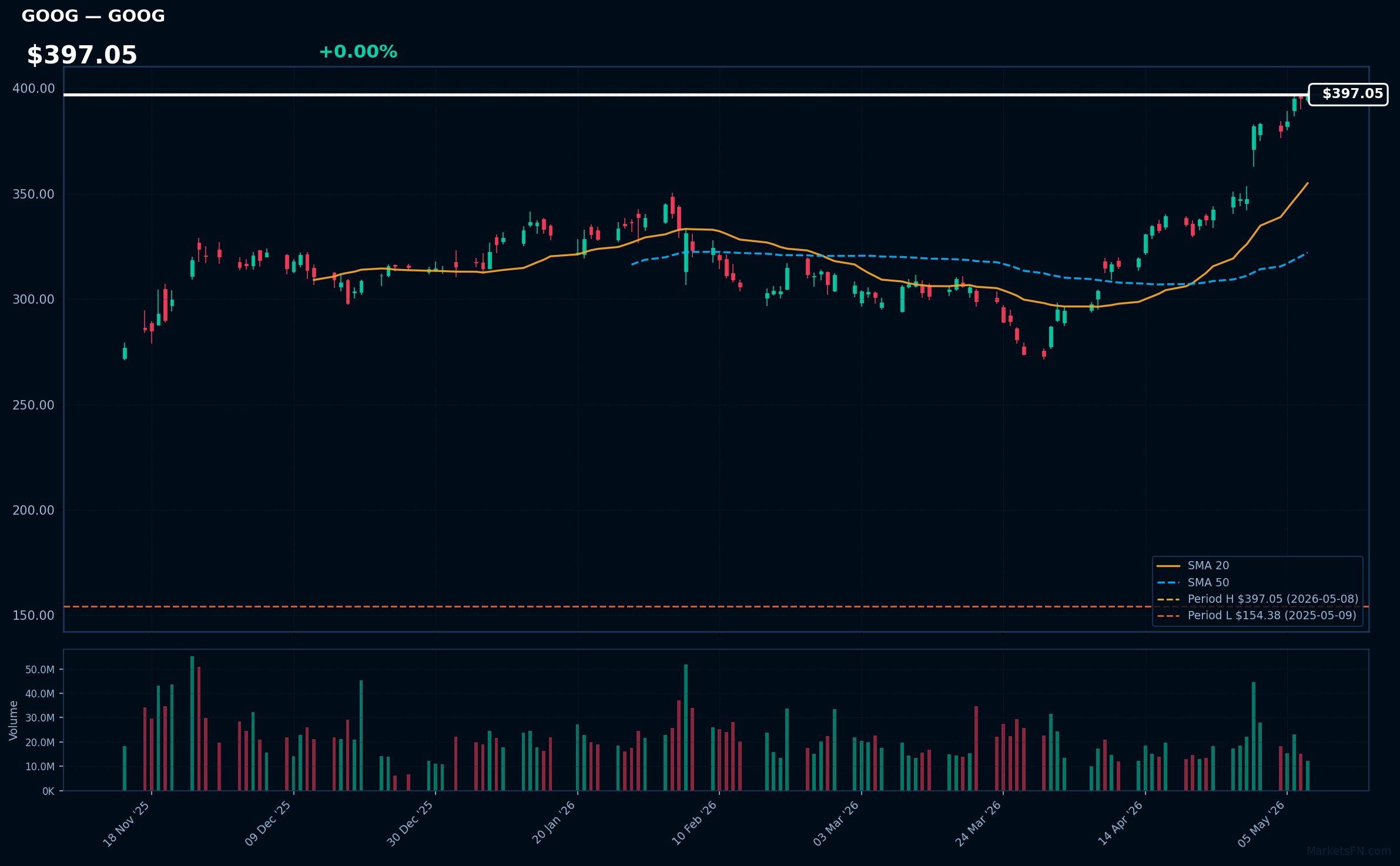
Task: Click the 50.0M volume axis label
Action: click(40, 670)
